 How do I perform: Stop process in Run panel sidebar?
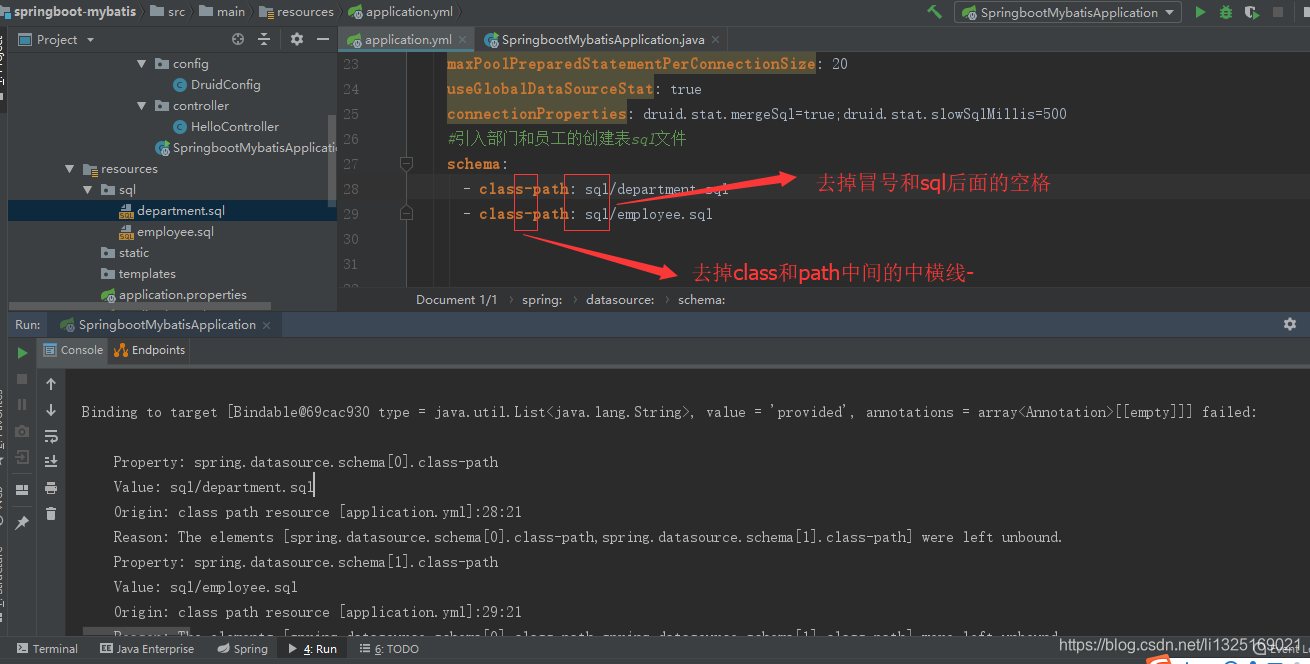click(22, 379)
